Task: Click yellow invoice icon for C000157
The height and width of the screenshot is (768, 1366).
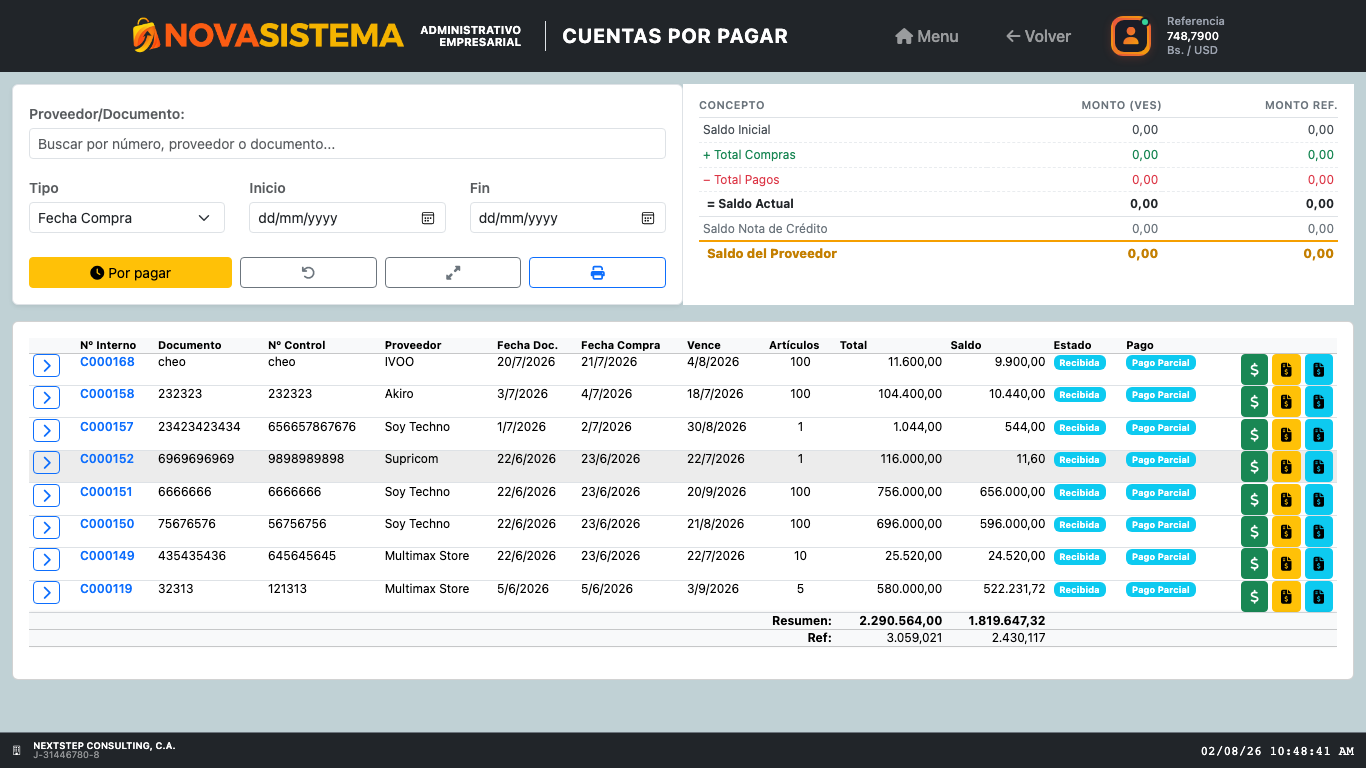Action: coord(1286,434)
